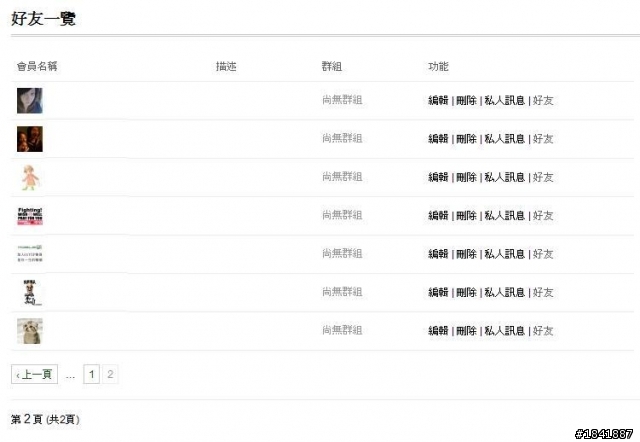Click the 群組 column header
The width and height of the screenshot is (640, 442).
(332, 66)
